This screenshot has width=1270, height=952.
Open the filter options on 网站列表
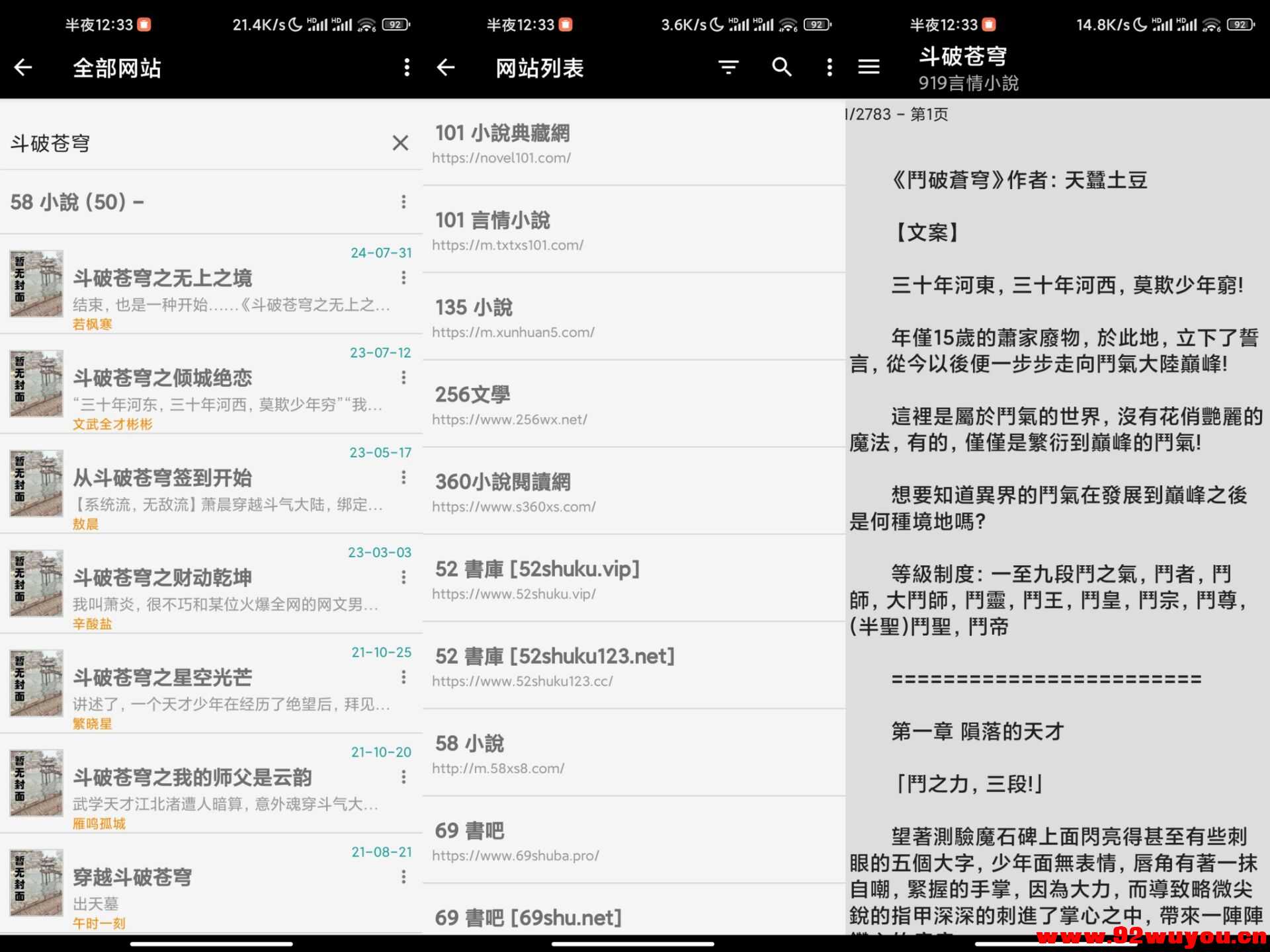pos(728,67)
